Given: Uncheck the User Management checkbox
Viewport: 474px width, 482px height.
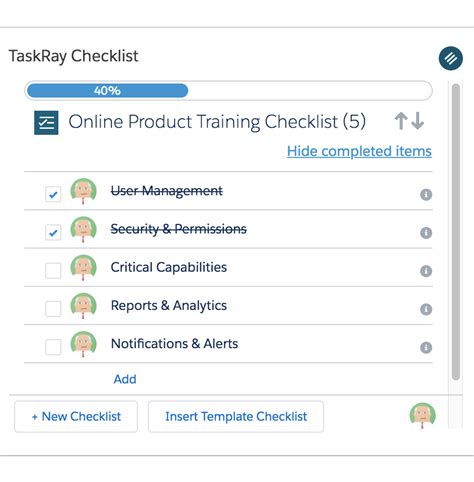Looking at the screenshot, I should click(53, 194).
